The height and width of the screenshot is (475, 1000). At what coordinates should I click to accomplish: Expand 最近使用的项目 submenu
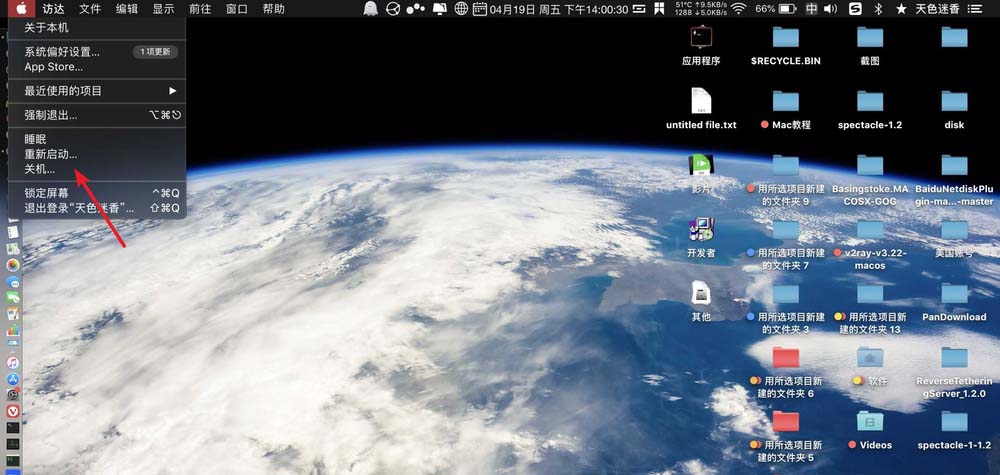(63, 91)
